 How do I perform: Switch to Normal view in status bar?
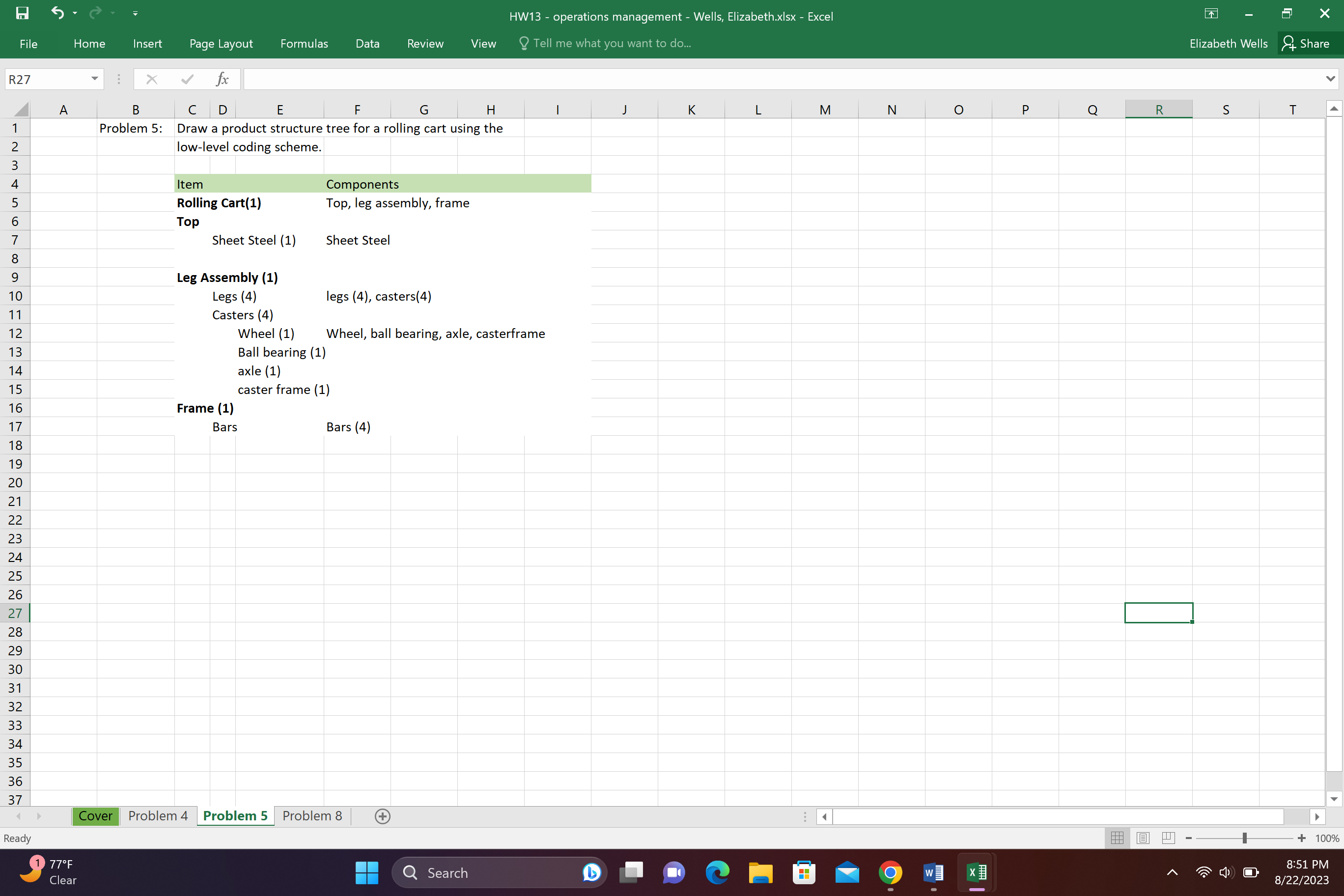1117,838
